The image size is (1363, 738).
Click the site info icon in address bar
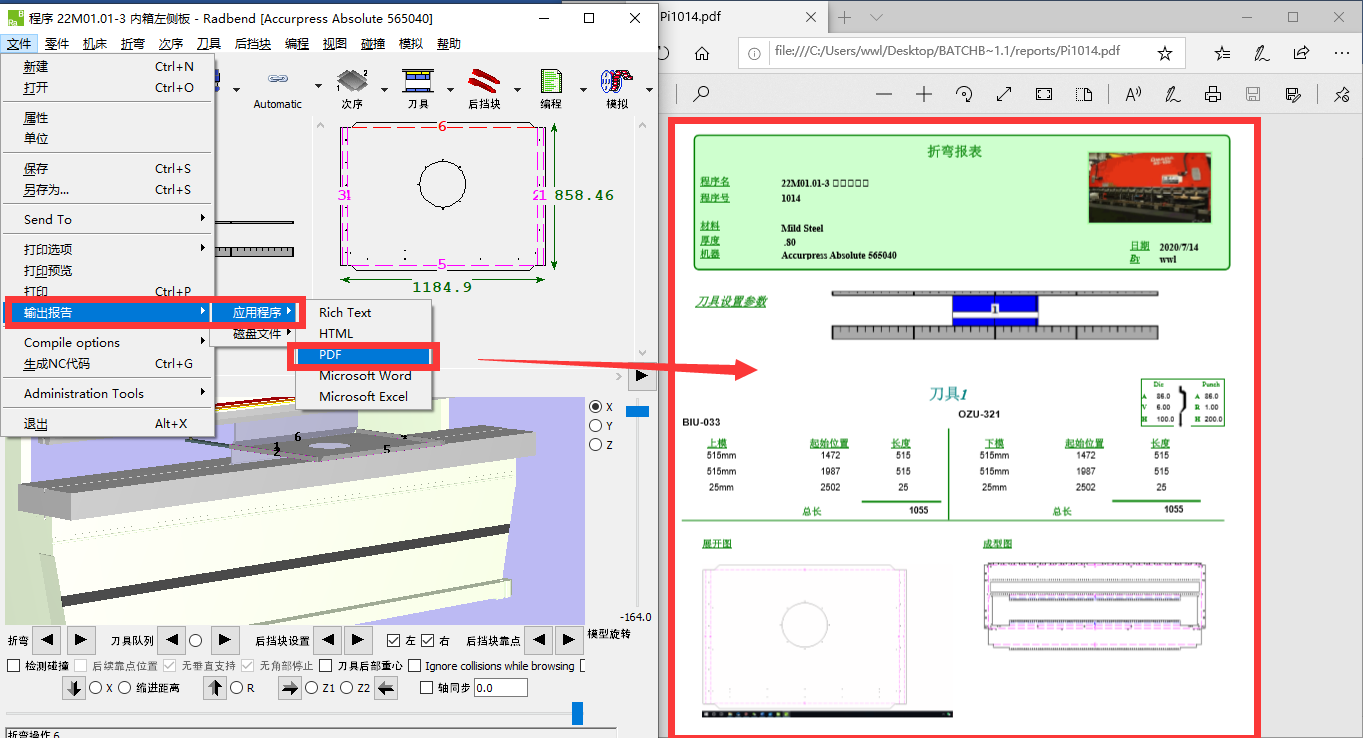pyautogui.click(x=757, y=53)
